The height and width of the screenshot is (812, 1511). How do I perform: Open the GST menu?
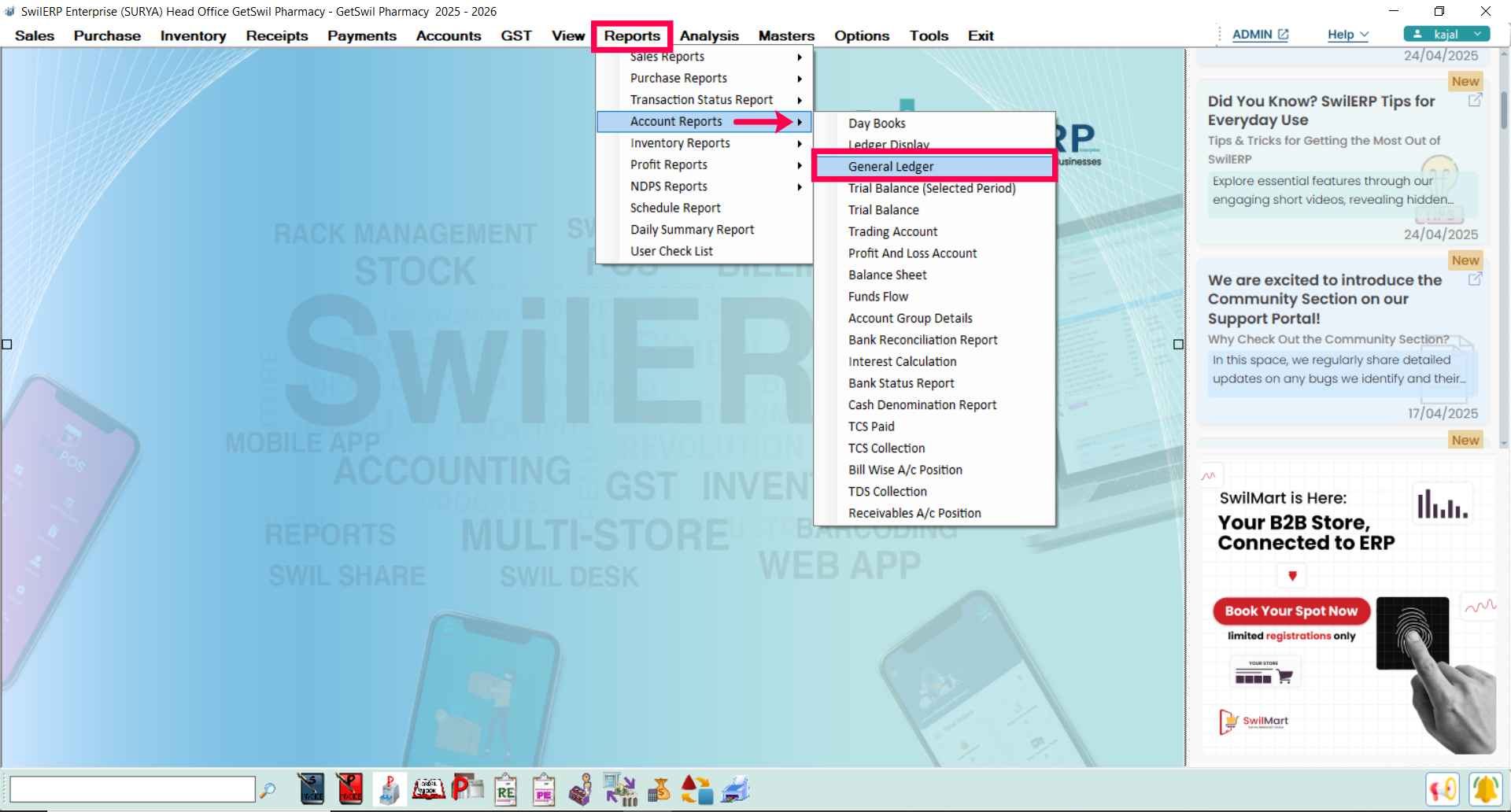coord(515,35)
